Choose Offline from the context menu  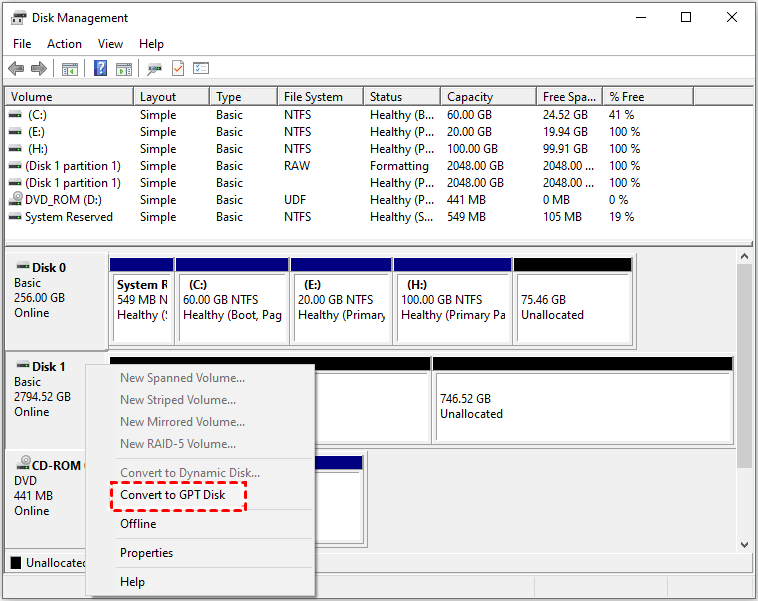tap(138, 524)
